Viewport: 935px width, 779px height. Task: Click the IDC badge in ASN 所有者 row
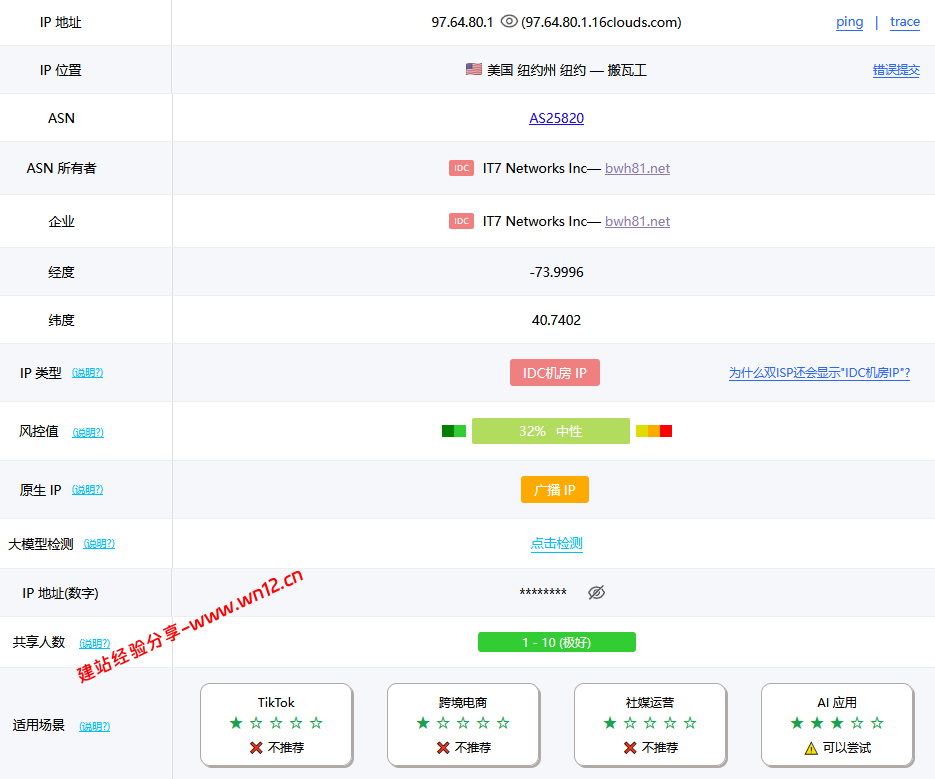tap(462, 168)
